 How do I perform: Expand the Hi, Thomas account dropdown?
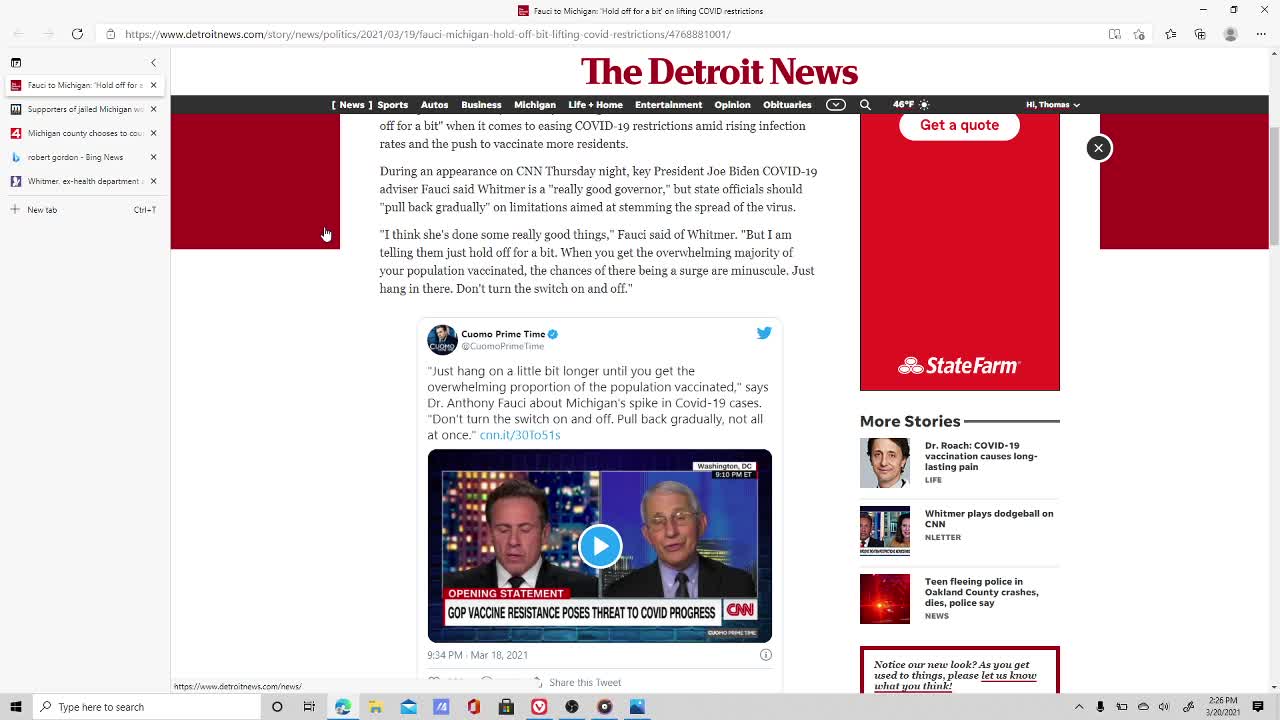[x=1052, y=105]
